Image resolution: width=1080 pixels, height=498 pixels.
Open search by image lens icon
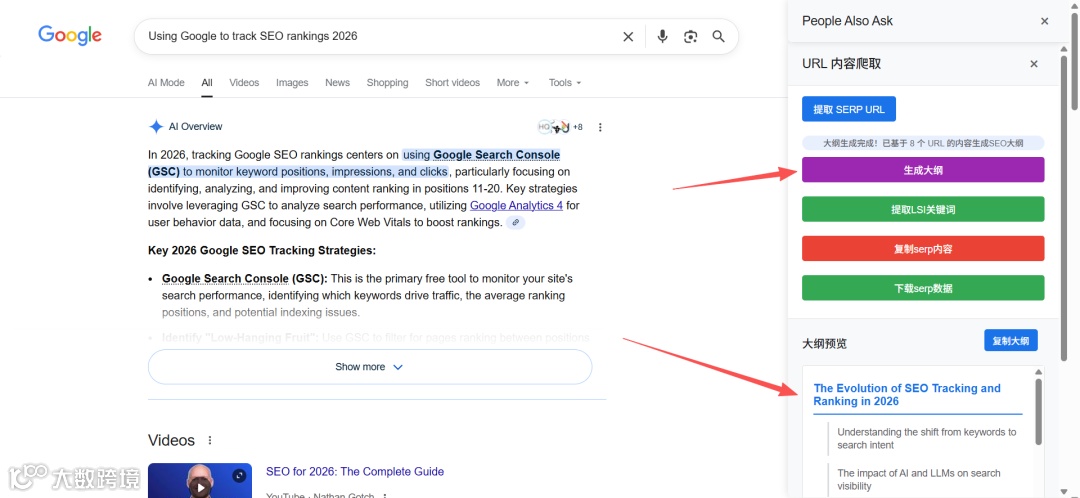point(690,37)
